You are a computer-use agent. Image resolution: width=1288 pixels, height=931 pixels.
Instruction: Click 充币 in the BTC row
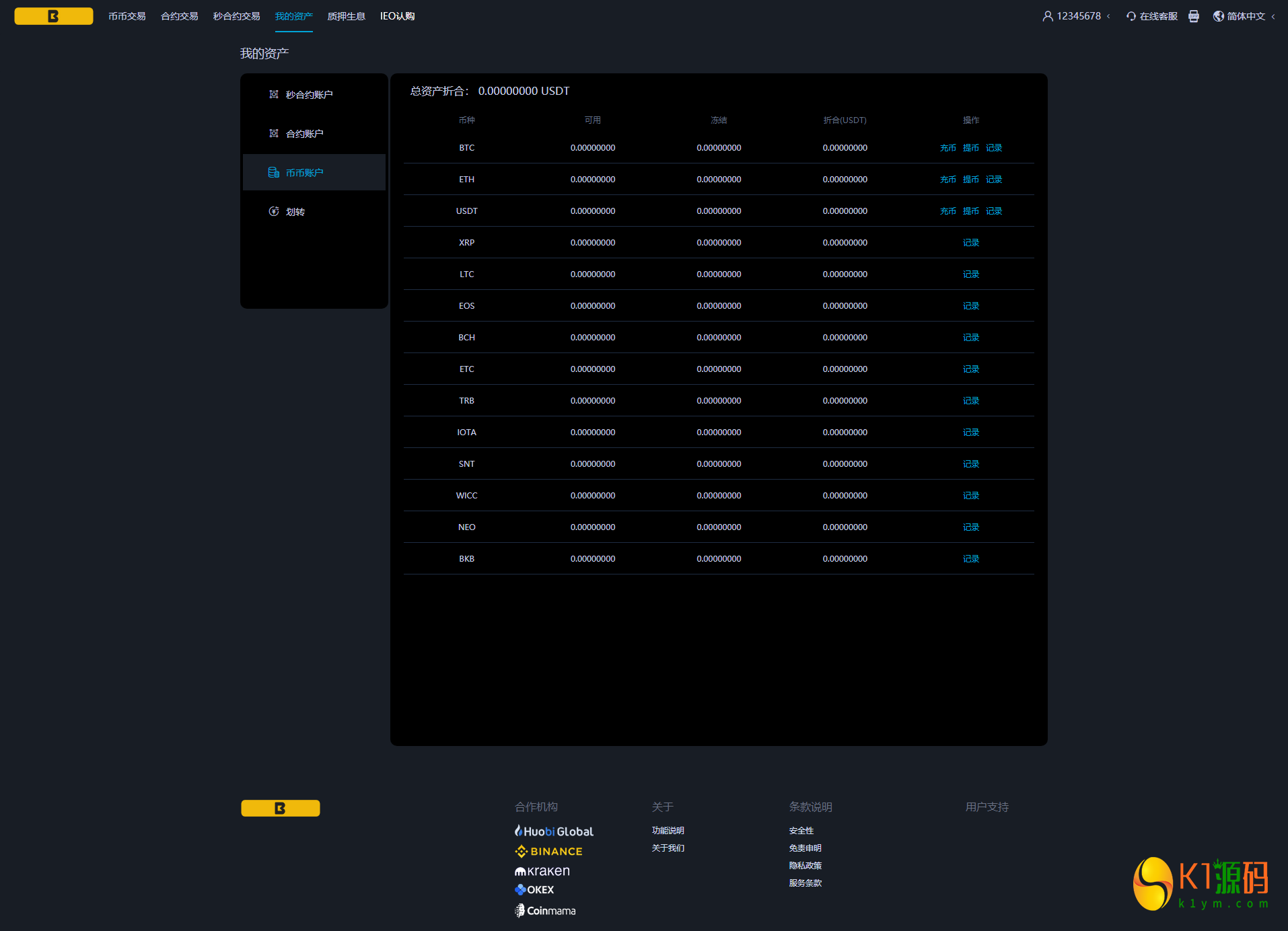point(948,148)
